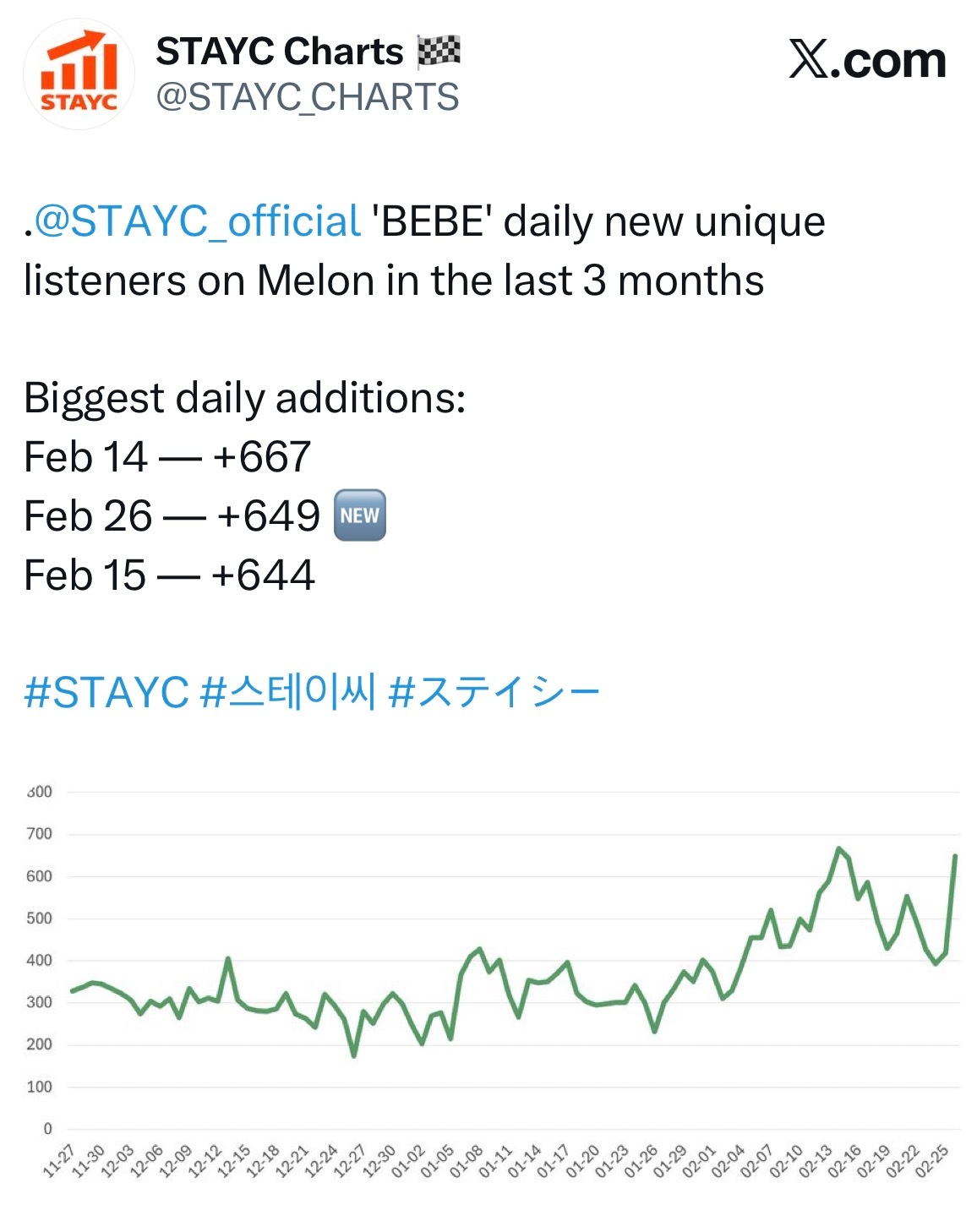
Task: Click the 'Feb 26 — +649' text
Action: click(x=172, y=516)
